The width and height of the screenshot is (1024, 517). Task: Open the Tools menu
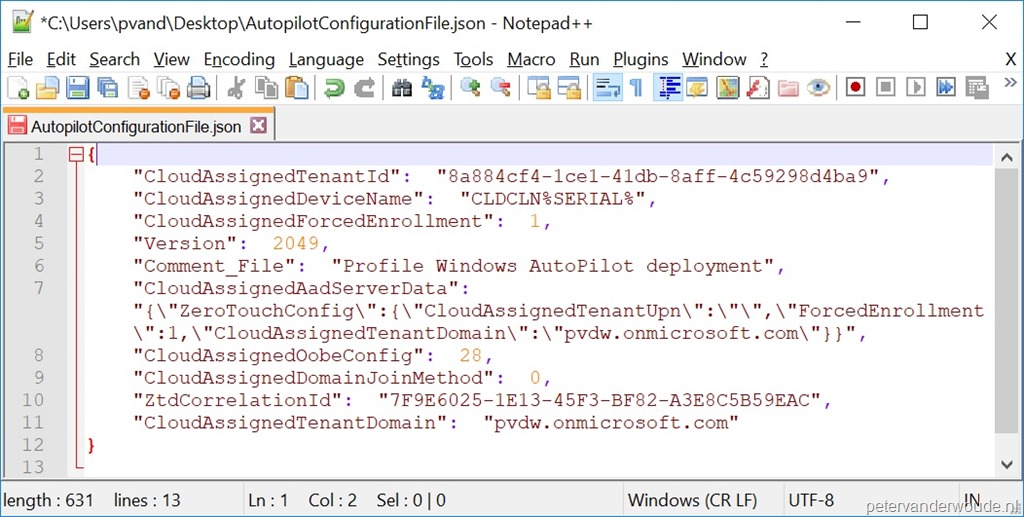pos(473,59)
